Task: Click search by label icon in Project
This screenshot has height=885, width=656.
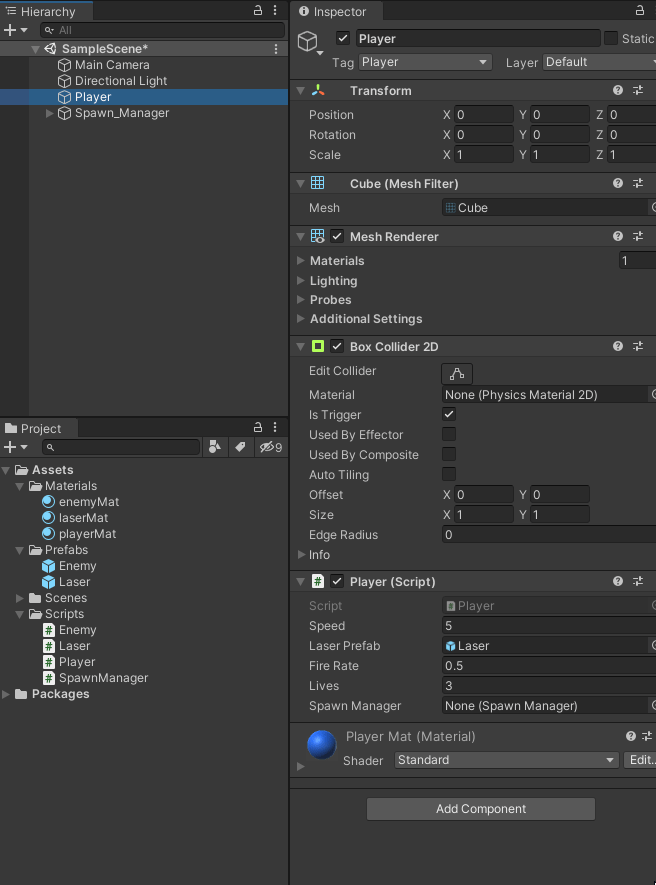Action: (x=240, y=447)
